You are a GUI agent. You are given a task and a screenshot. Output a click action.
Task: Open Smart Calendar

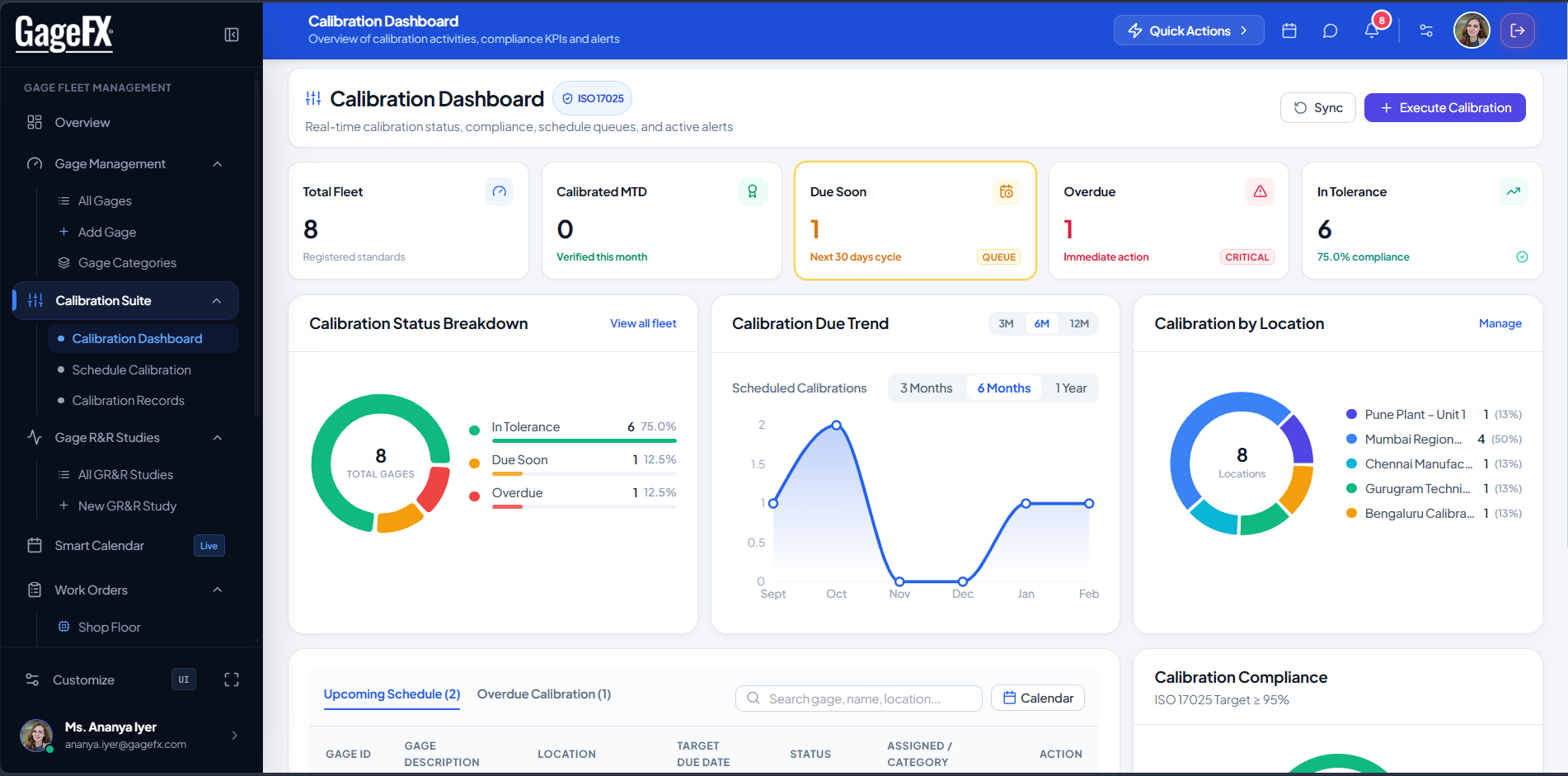[x=99, y=546]
